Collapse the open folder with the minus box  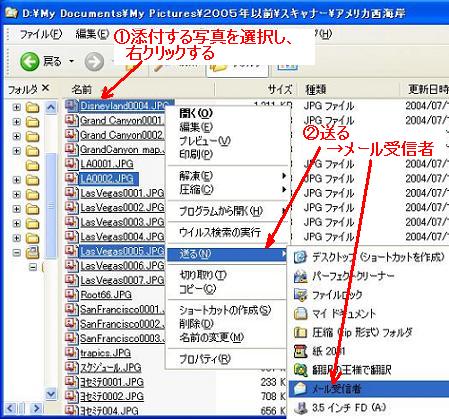[x=16, y=253]
